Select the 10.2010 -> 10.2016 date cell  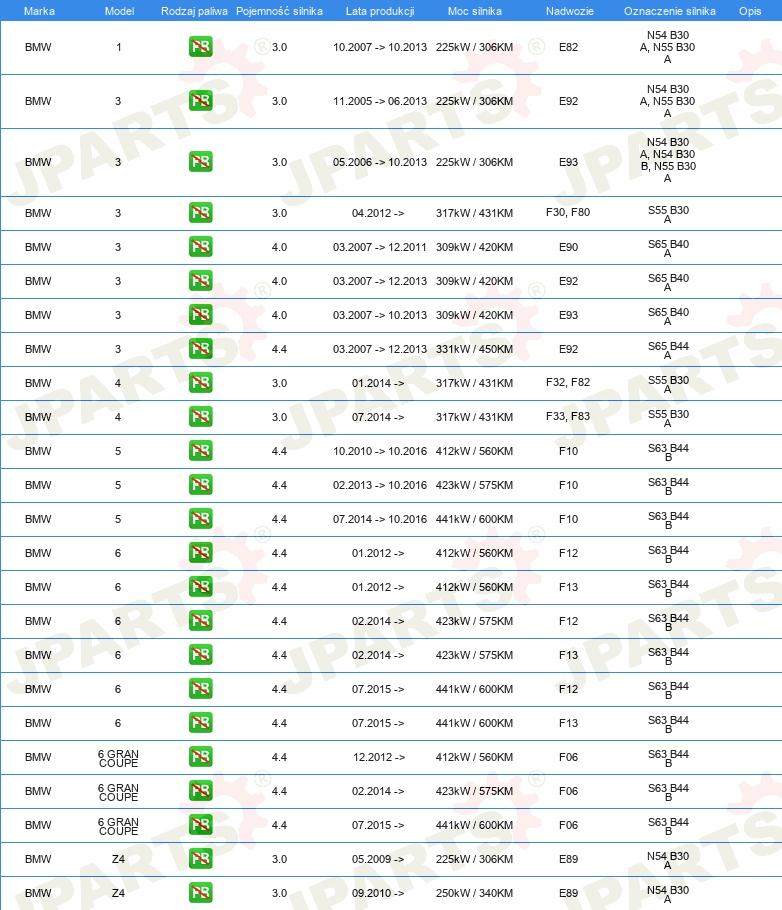pos(380,451)
